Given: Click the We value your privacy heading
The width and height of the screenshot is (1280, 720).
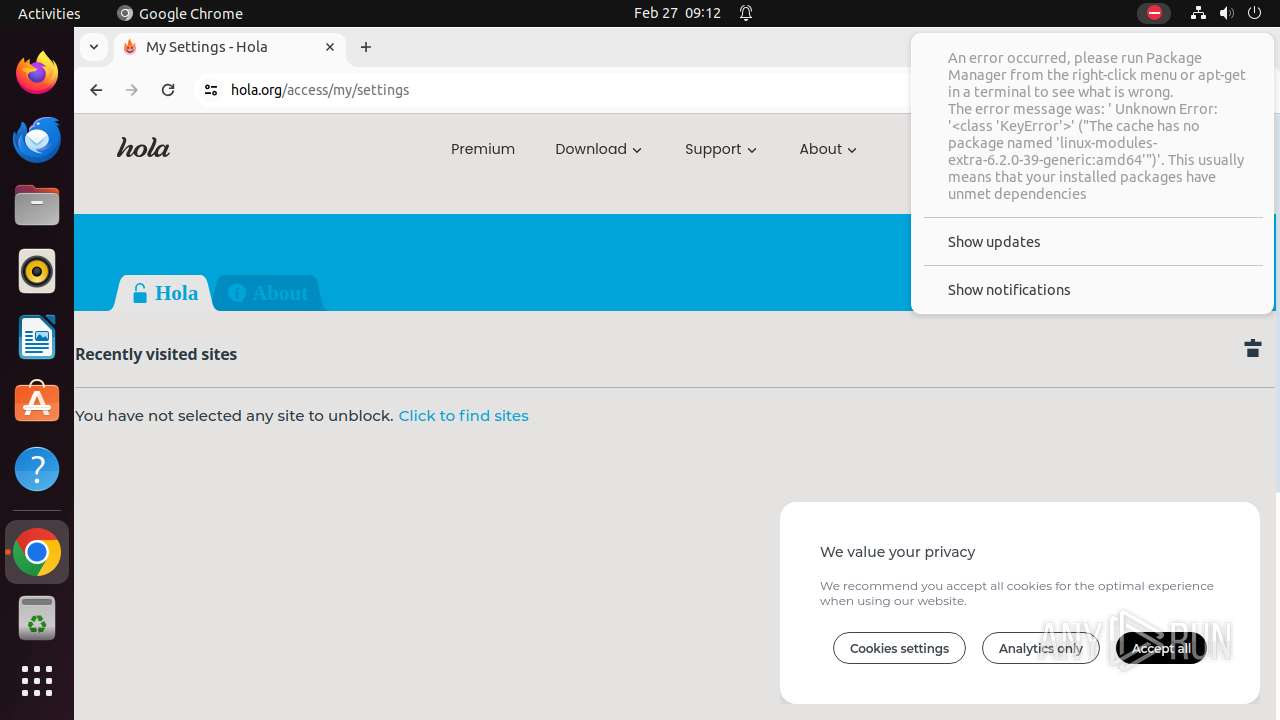Looking at the screenshot, I should pyautogui.click(x=897, y=552).
